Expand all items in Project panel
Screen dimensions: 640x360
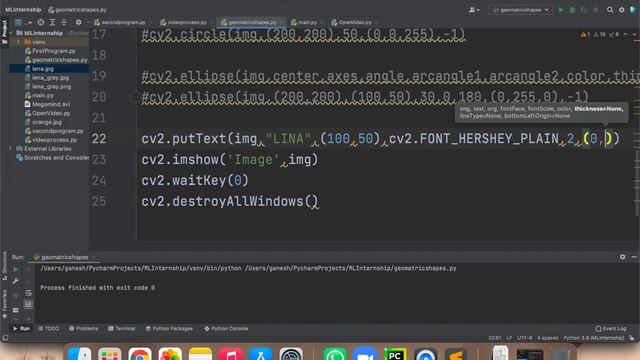tap(52, 22)
